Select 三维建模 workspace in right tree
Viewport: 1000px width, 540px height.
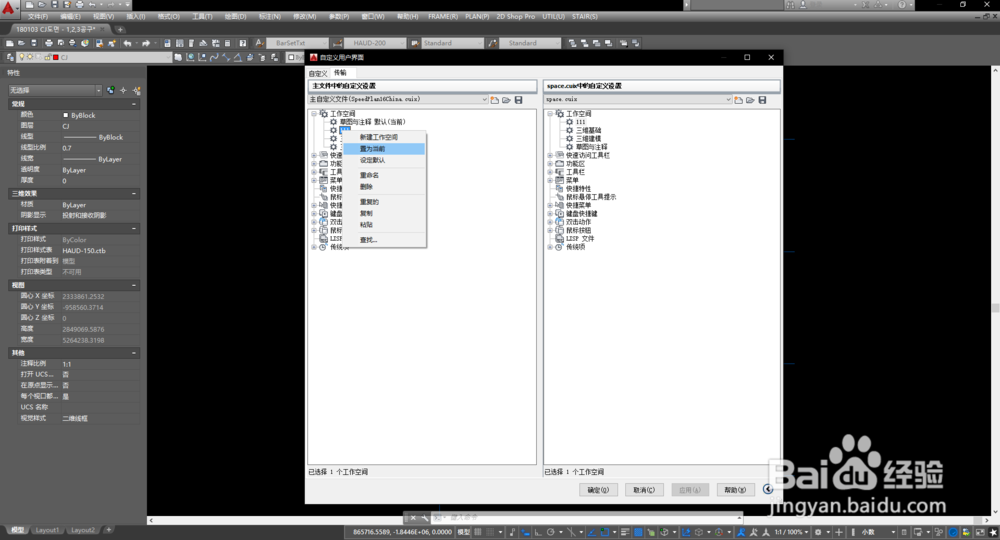pyautogui.click(x=588, y=138)
